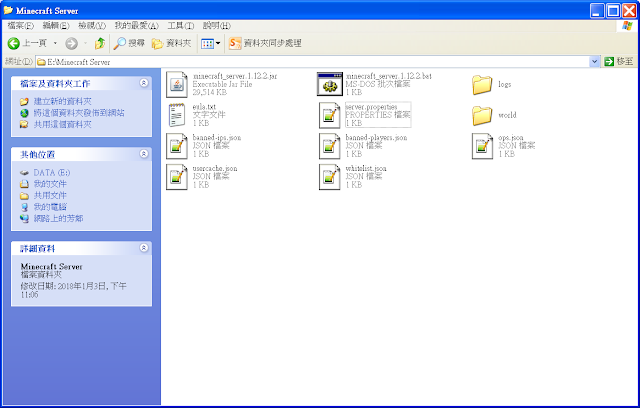
Task: Select the eula.txt document icon
Action: 177,115
